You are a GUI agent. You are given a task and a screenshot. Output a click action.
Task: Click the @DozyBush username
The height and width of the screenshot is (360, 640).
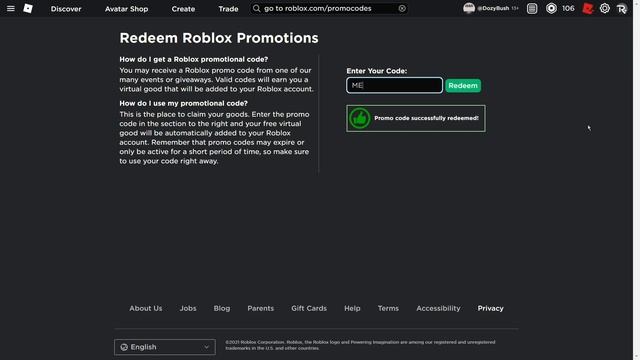coord(493,8)
